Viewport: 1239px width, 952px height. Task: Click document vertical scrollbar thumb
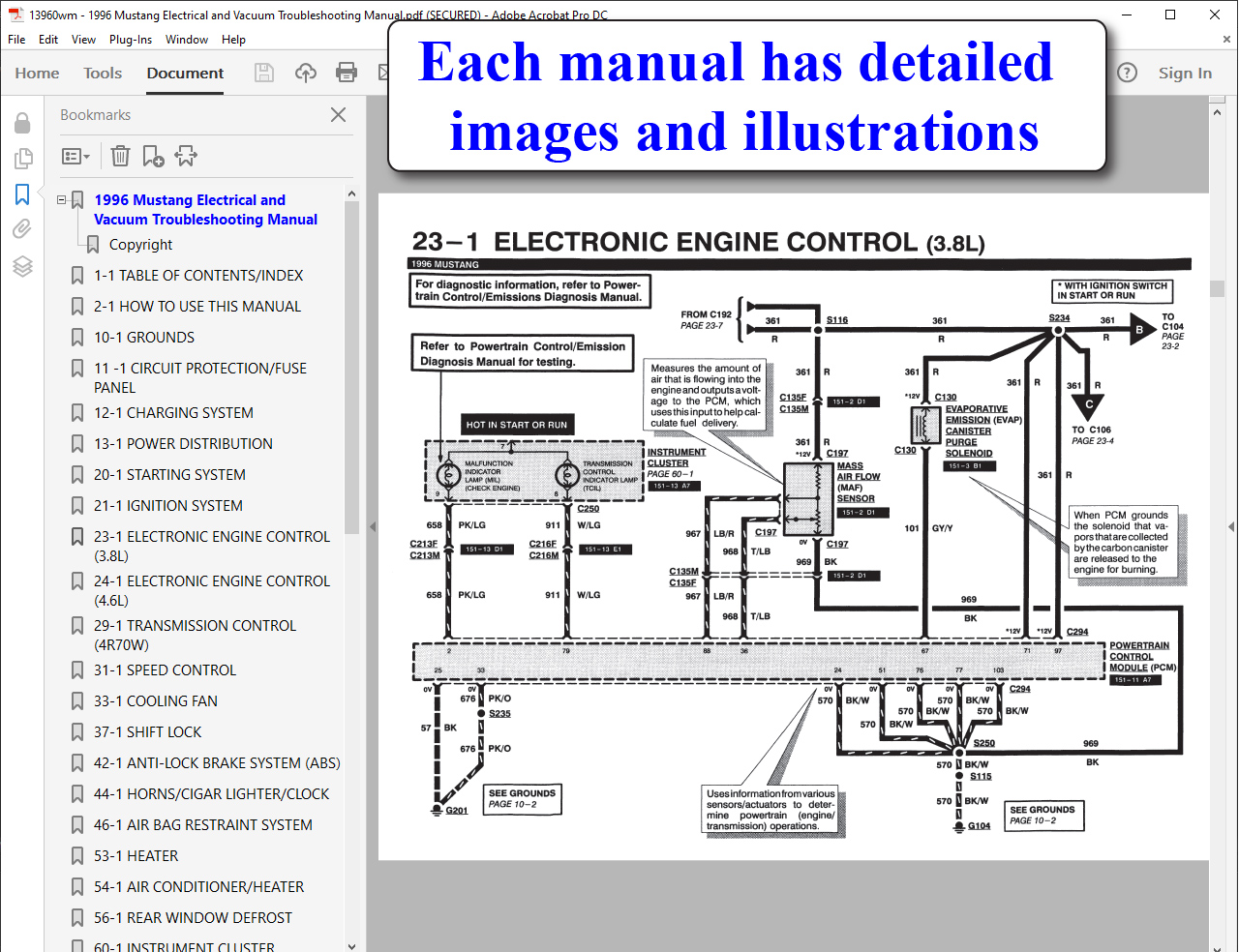click(1218, 288)
